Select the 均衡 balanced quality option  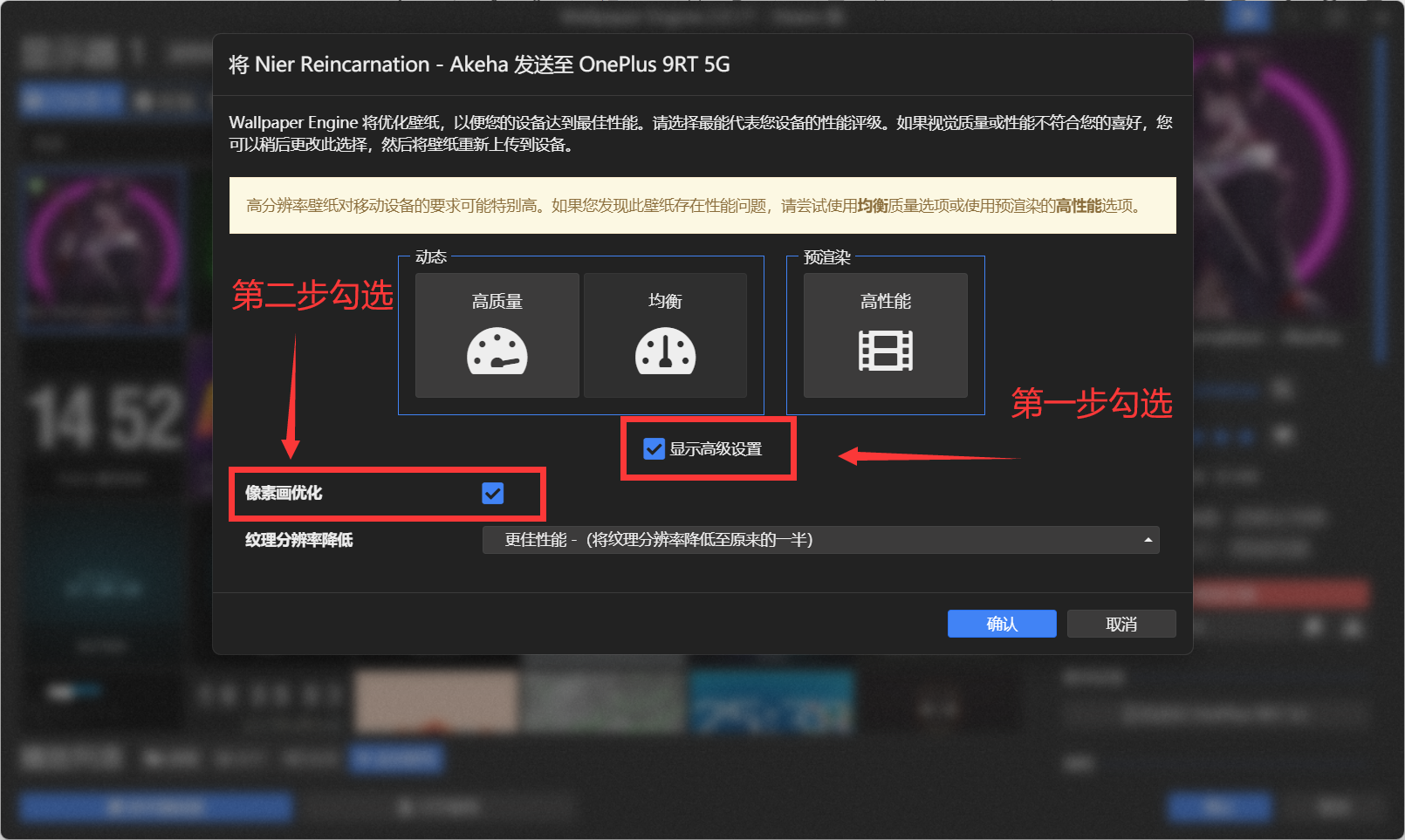[x=665, y=335]
